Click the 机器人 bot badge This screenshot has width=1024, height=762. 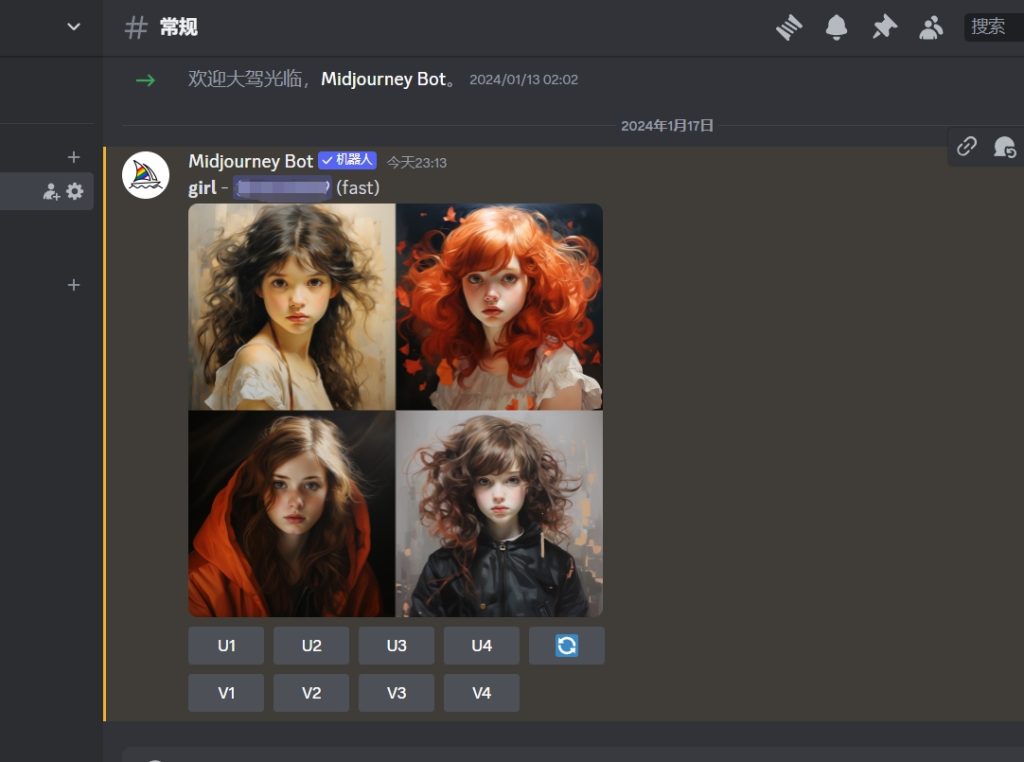347,160
